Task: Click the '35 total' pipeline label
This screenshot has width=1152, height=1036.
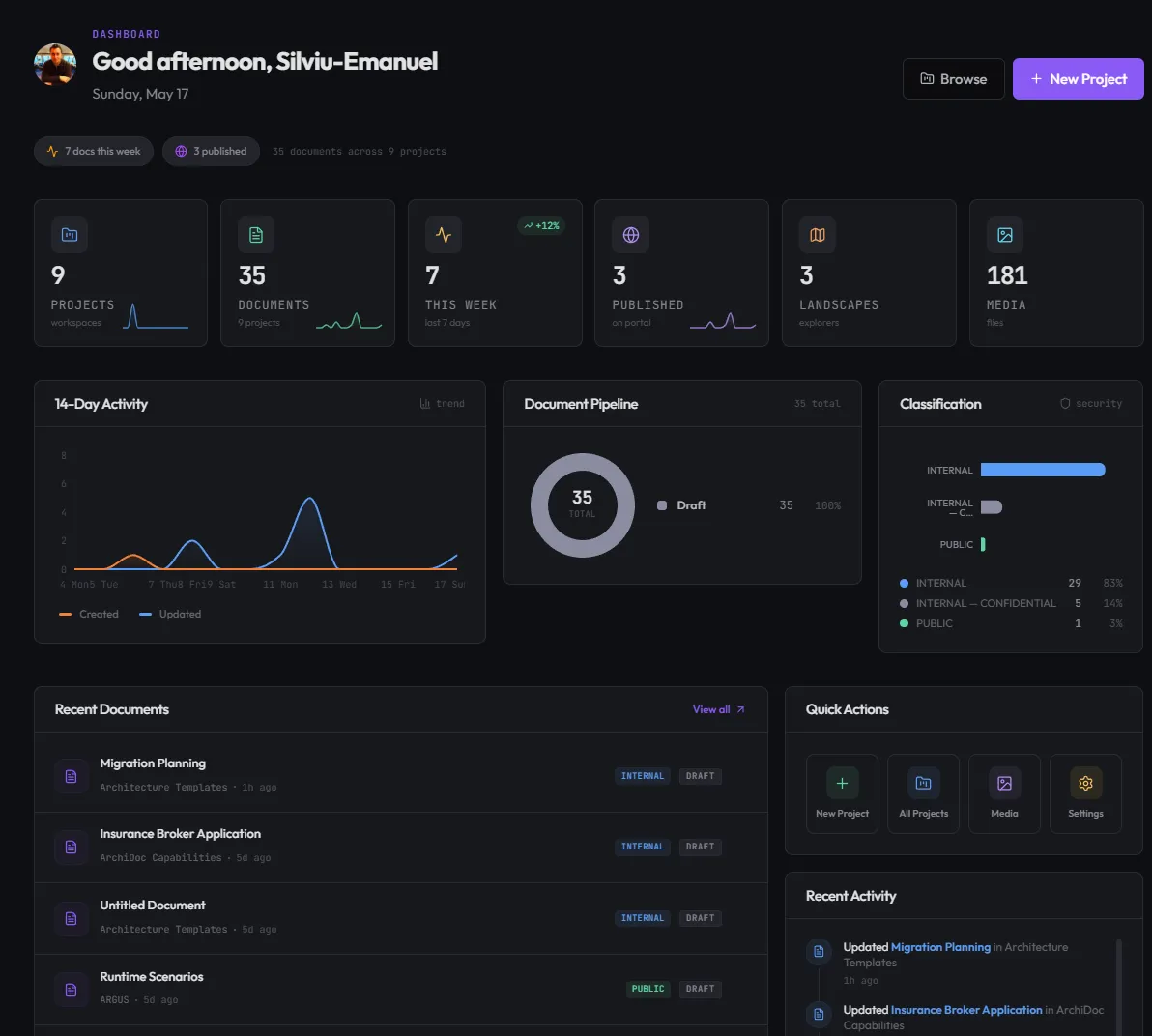Action: (x=817, y=403)
